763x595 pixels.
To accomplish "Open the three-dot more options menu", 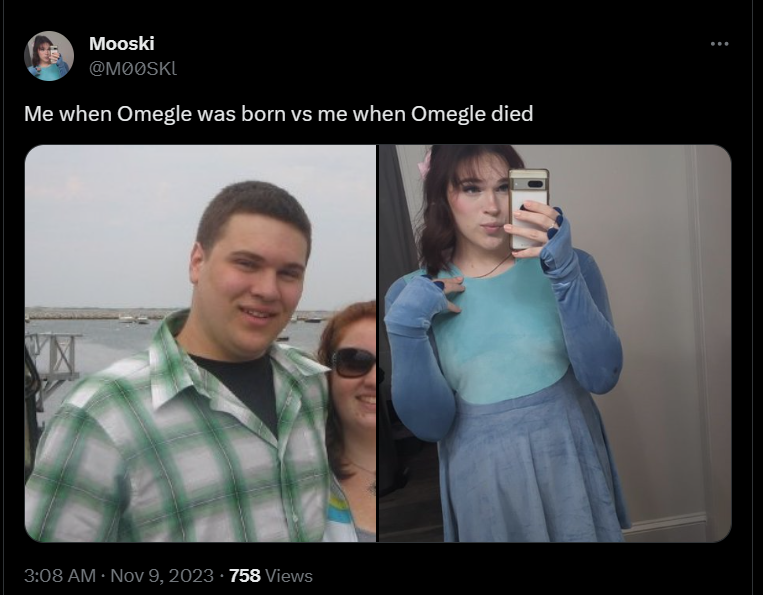I will coord(719,44).
